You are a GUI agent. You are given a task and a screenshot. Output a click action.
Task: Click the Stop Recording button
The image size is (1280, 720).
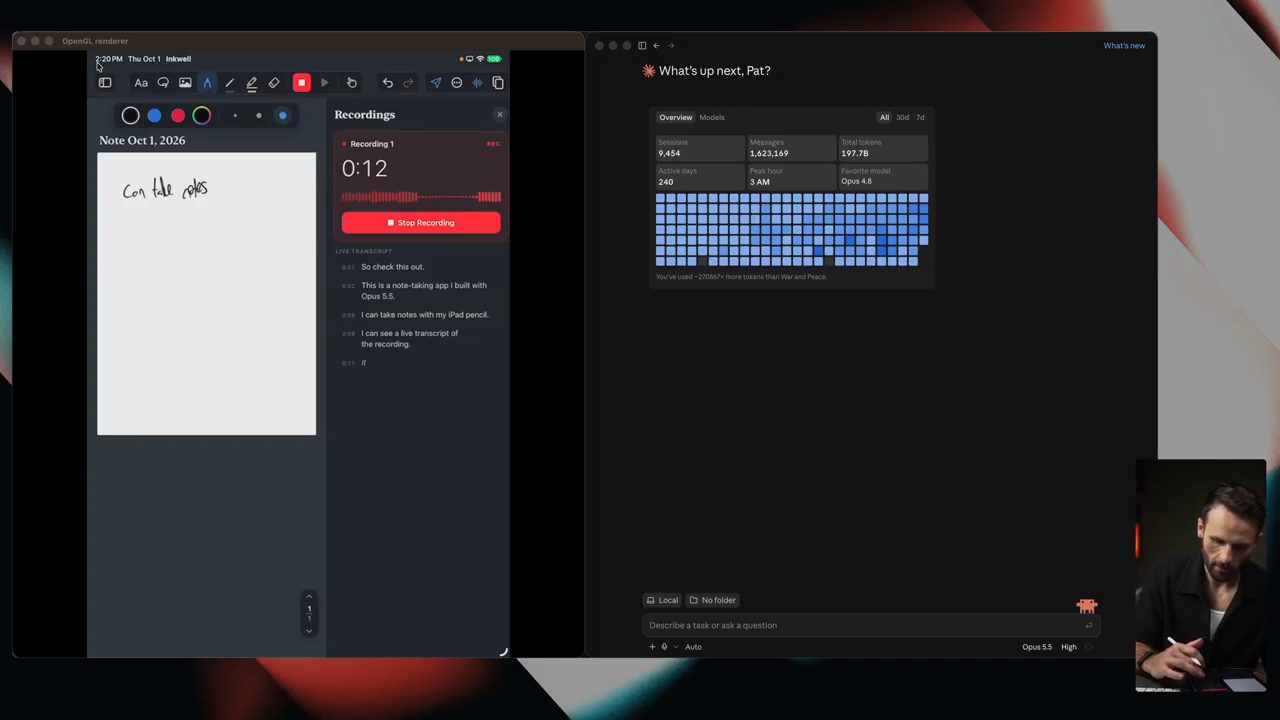[x=421, y=223]
